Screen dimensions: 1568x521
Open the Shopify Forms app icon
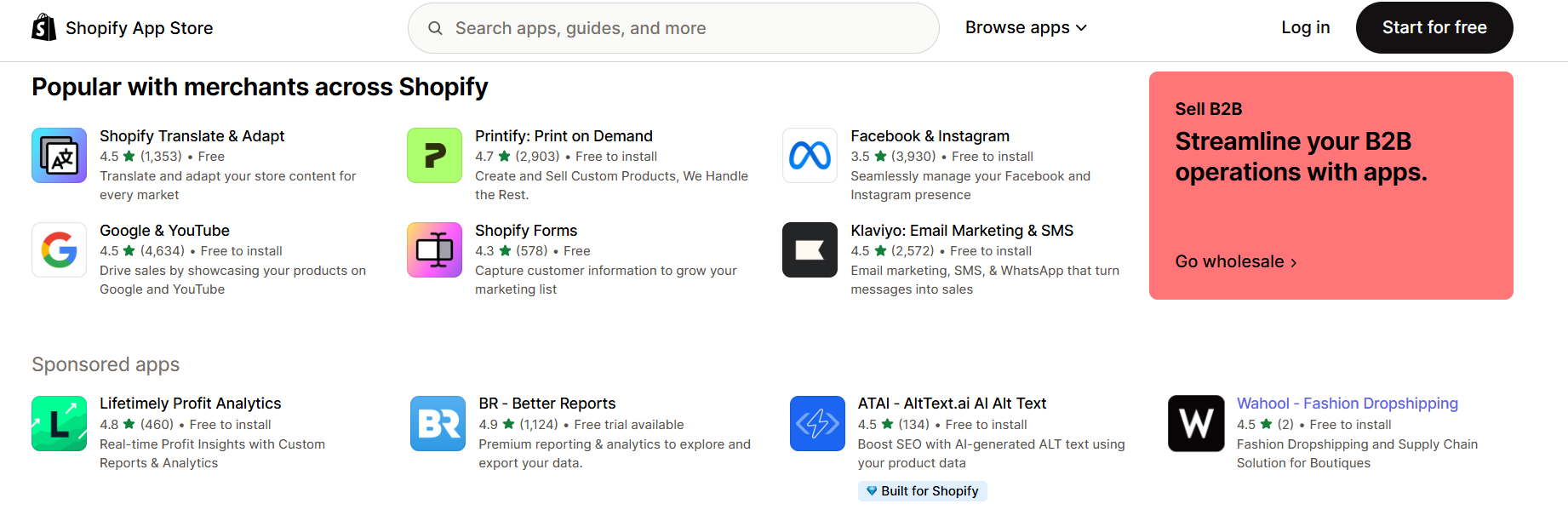pos(434,249)
